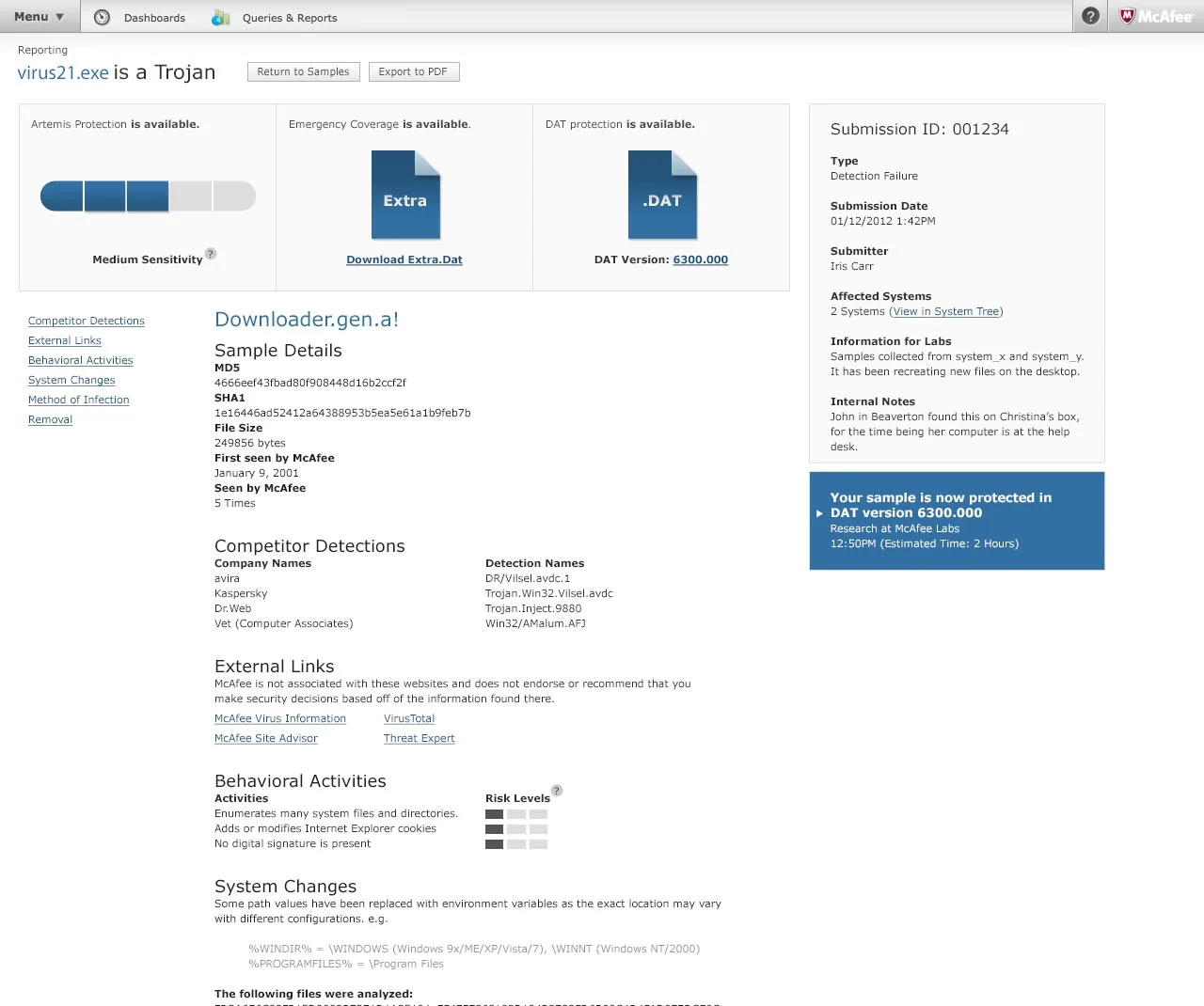Open the VirusTotal external link
Screen dimensions: 1204x1006
[x=408, y=717]
